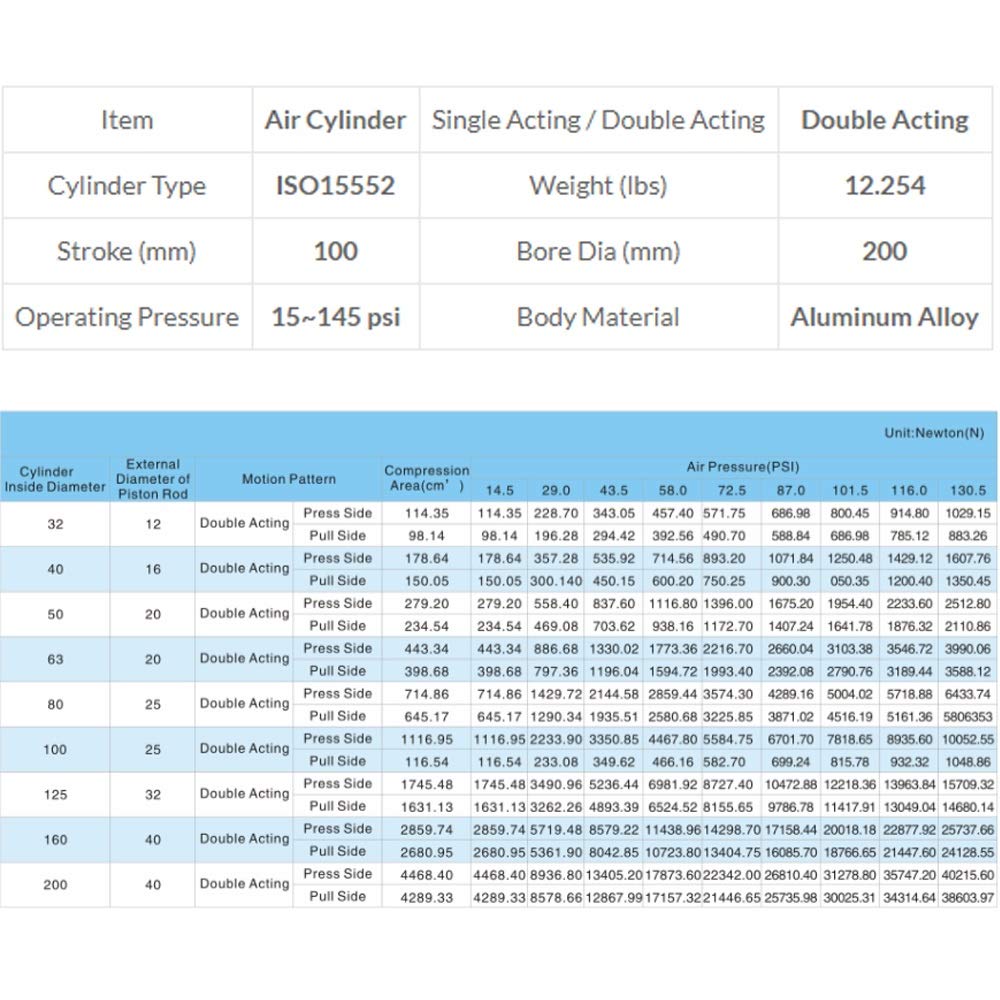1000x1000 pixels.
Task: Select the 'Compression Area' column header
Action: coord(427,478)
